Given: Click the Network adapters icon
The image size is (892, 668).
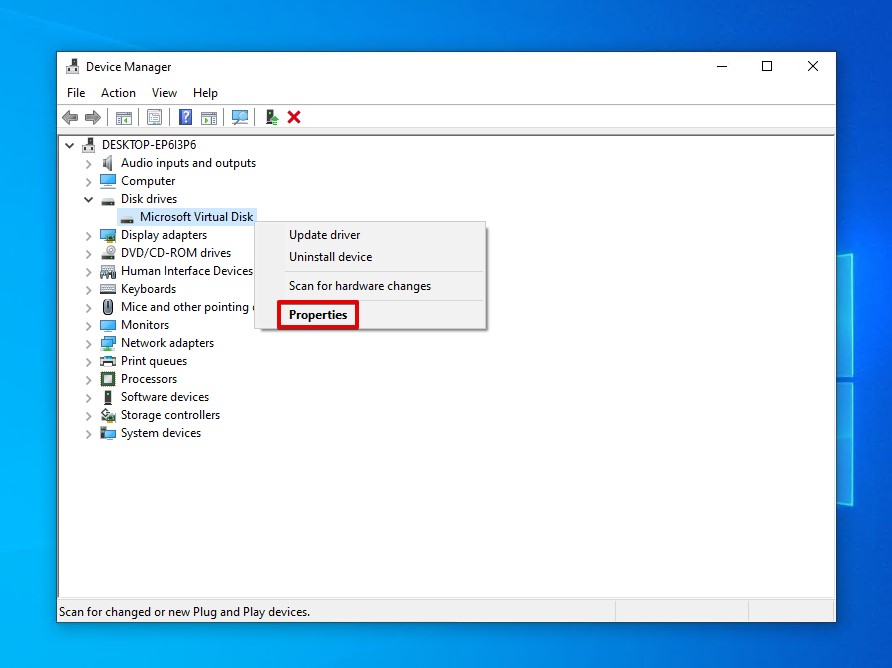Looking at the screenshot, I should point(108,343).
